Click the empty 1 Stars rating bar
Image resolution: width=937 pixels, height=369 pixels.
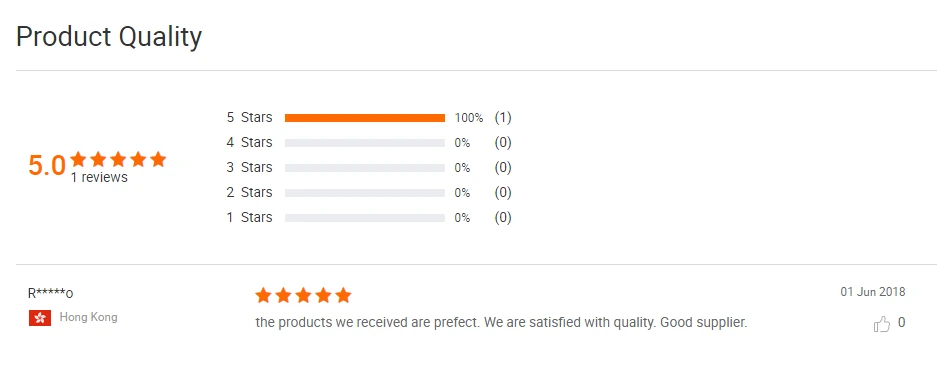[x=365, y=218]
